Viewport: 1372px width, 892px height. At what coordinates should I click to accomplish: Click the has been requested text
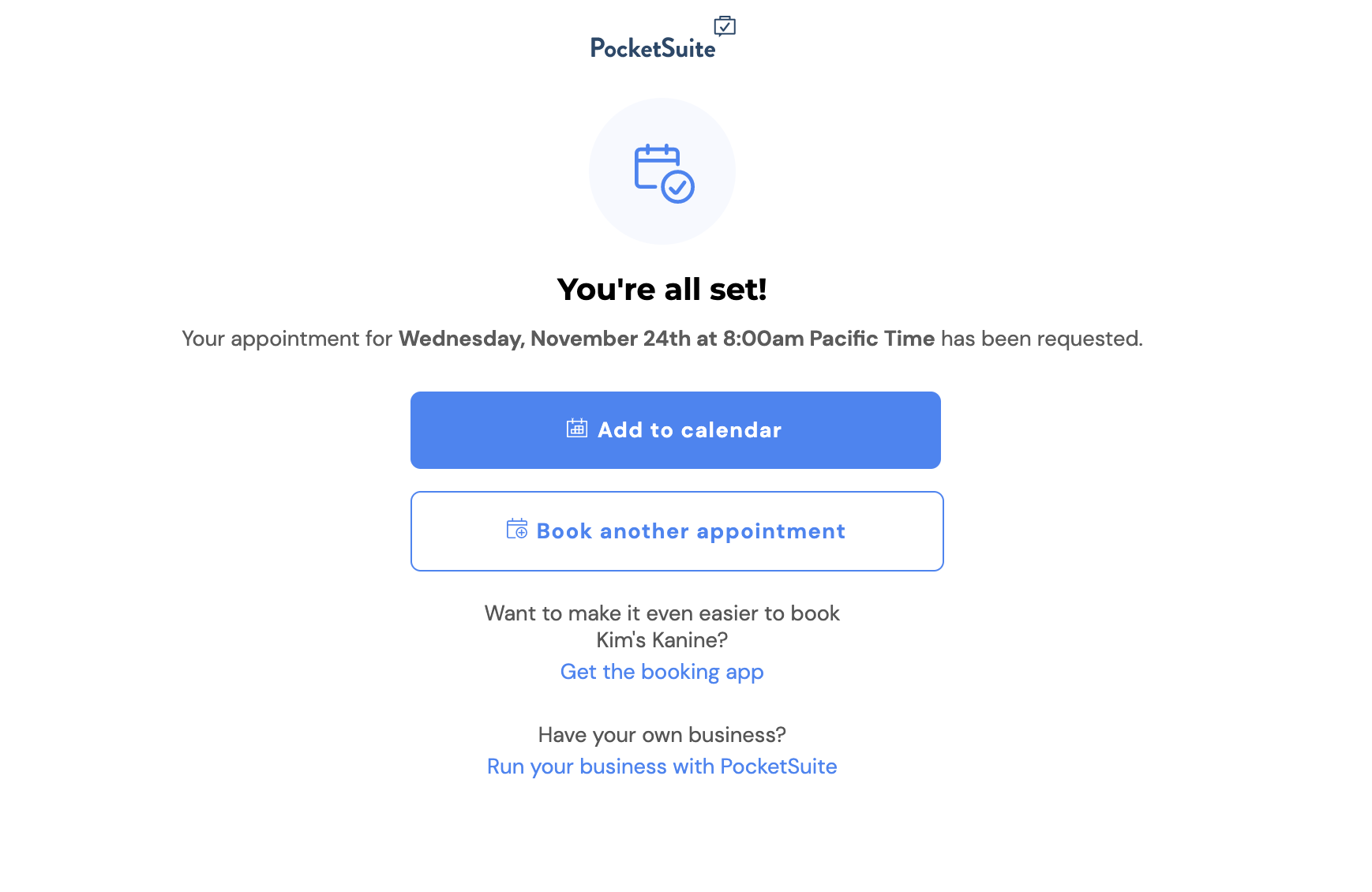1042,339
